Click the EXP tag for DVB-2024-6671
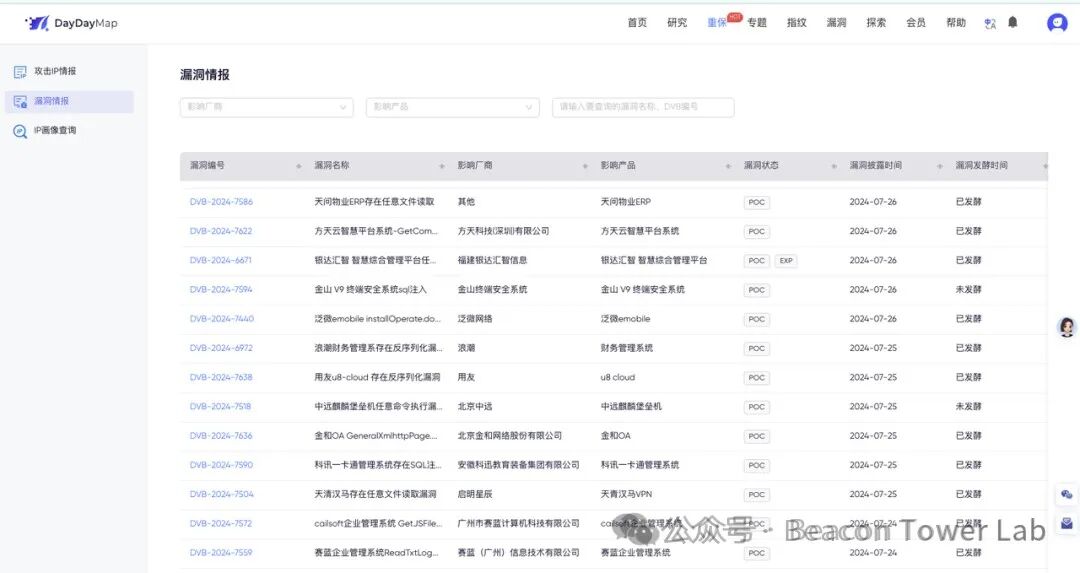The width and height of the screenshot is (1080, 573). click(x=786, y=261)
